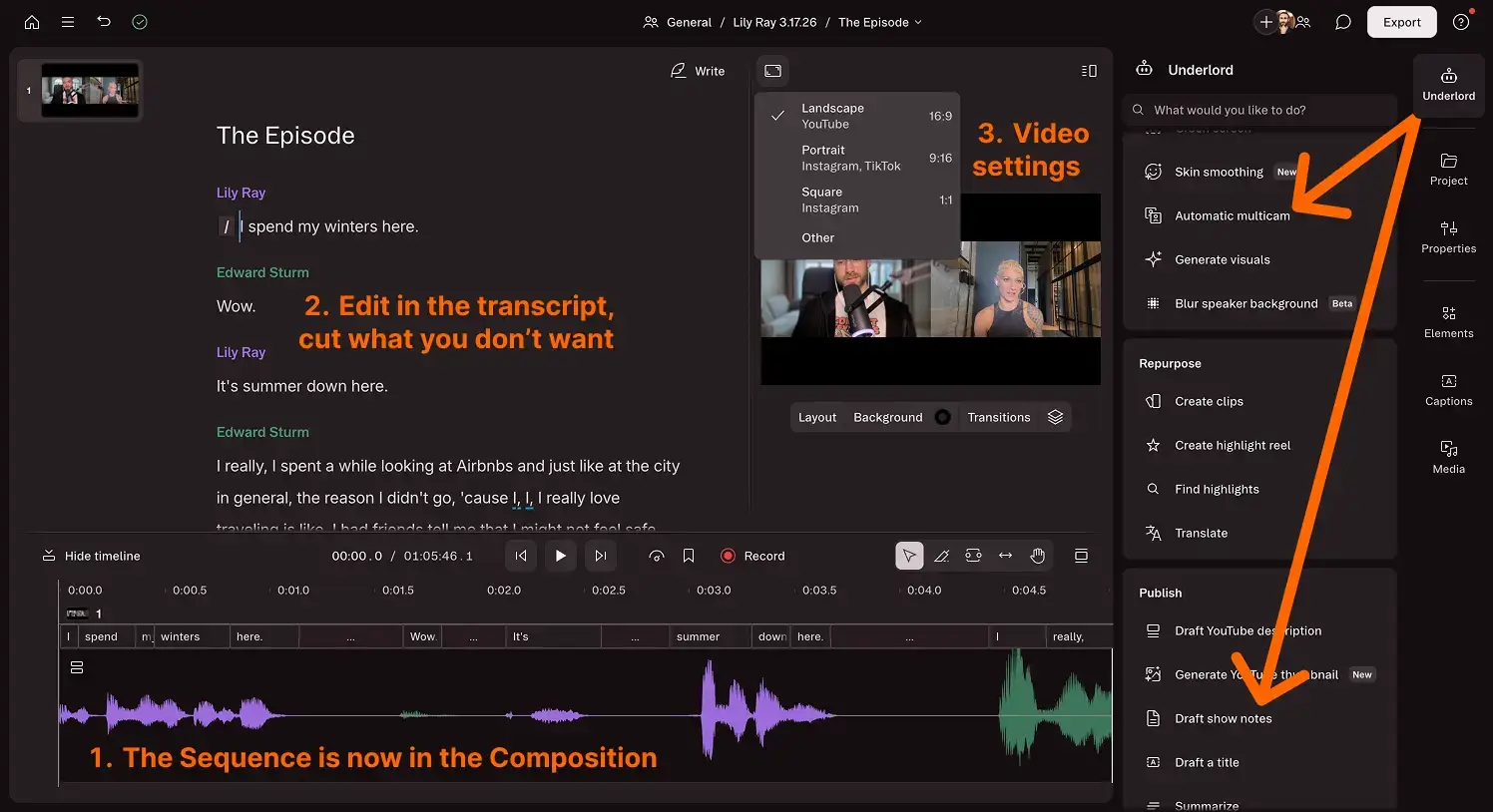Go to the home screen icon
This screenshot has width=1493, height=812.
(32, 22)
